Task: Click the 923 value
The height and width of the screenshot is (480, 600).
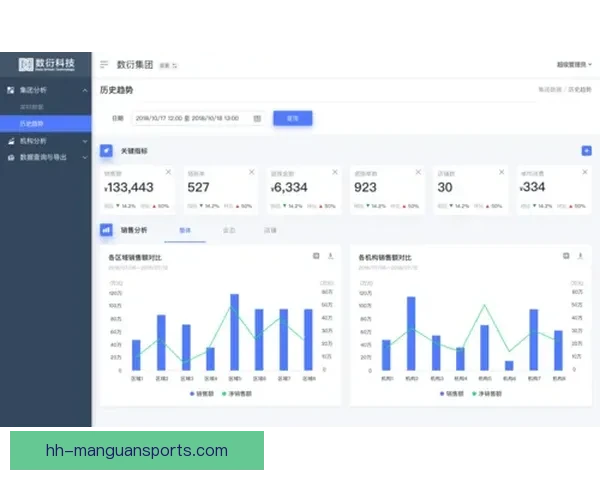Action: tap(365, 187)
